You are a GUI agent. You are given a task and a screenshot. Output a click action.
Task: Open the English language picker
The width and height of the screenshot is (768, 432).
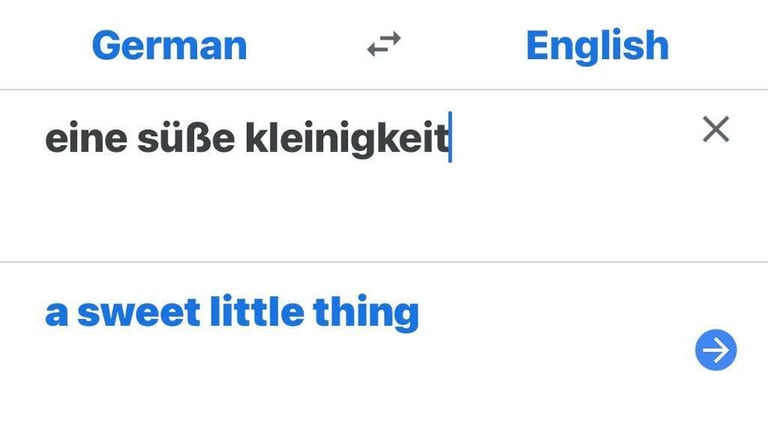(598, 46)
